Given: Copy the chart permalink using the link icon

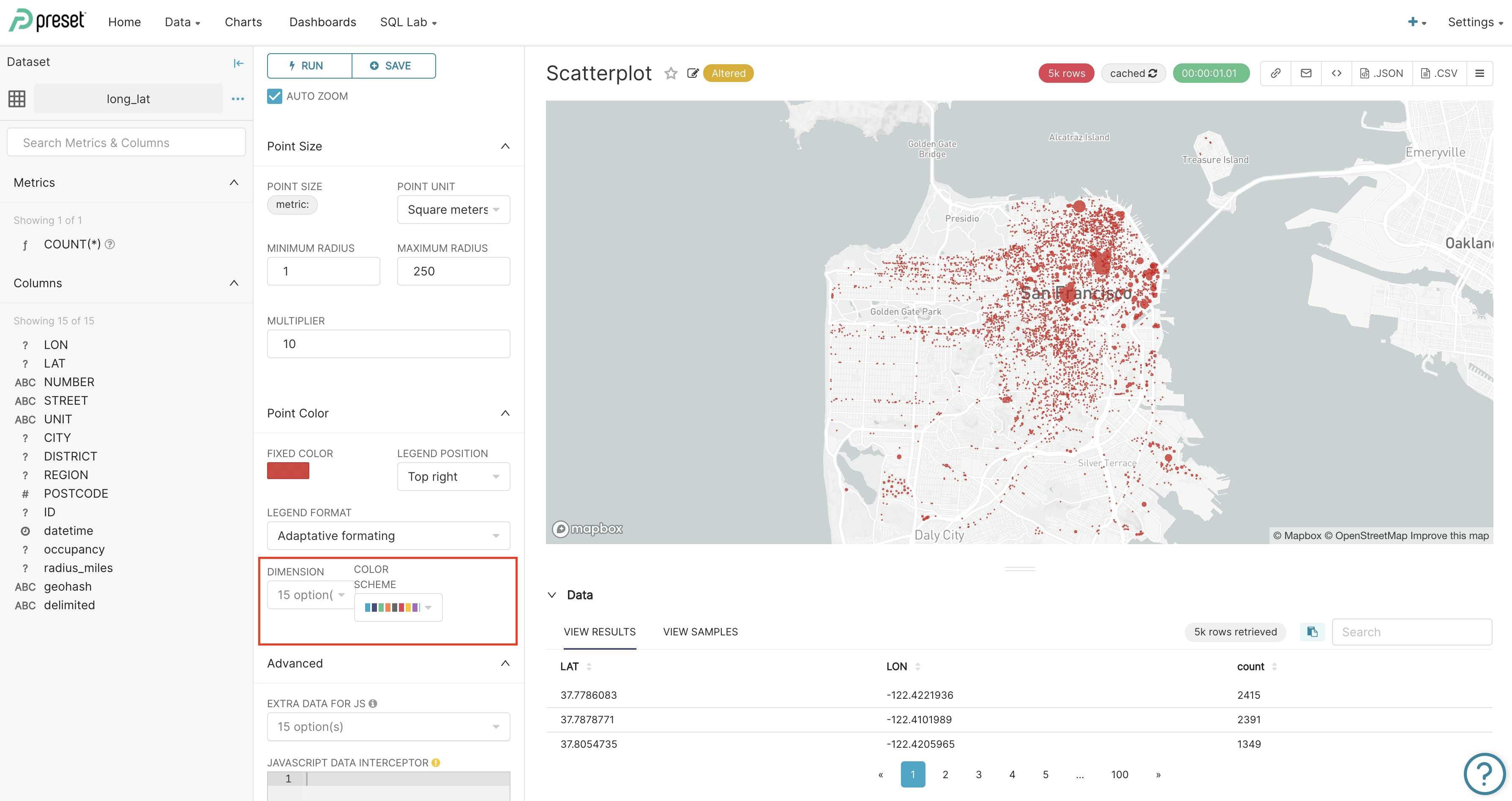Looking at the screenshot, I should pos(1275,73).
